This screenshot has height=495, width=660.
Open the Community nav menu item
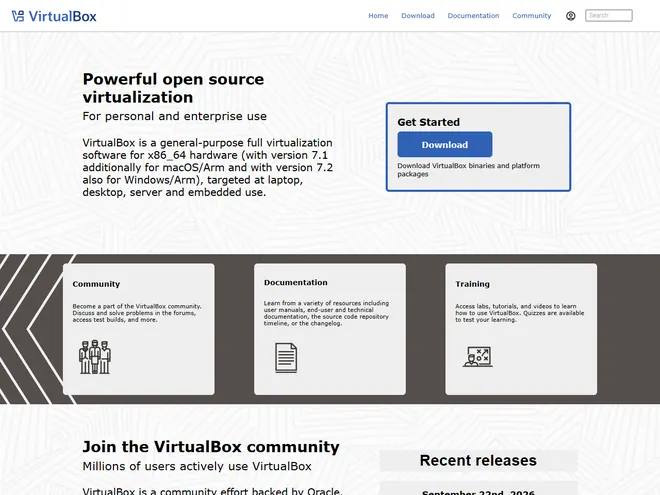click(x=531, y=16)
